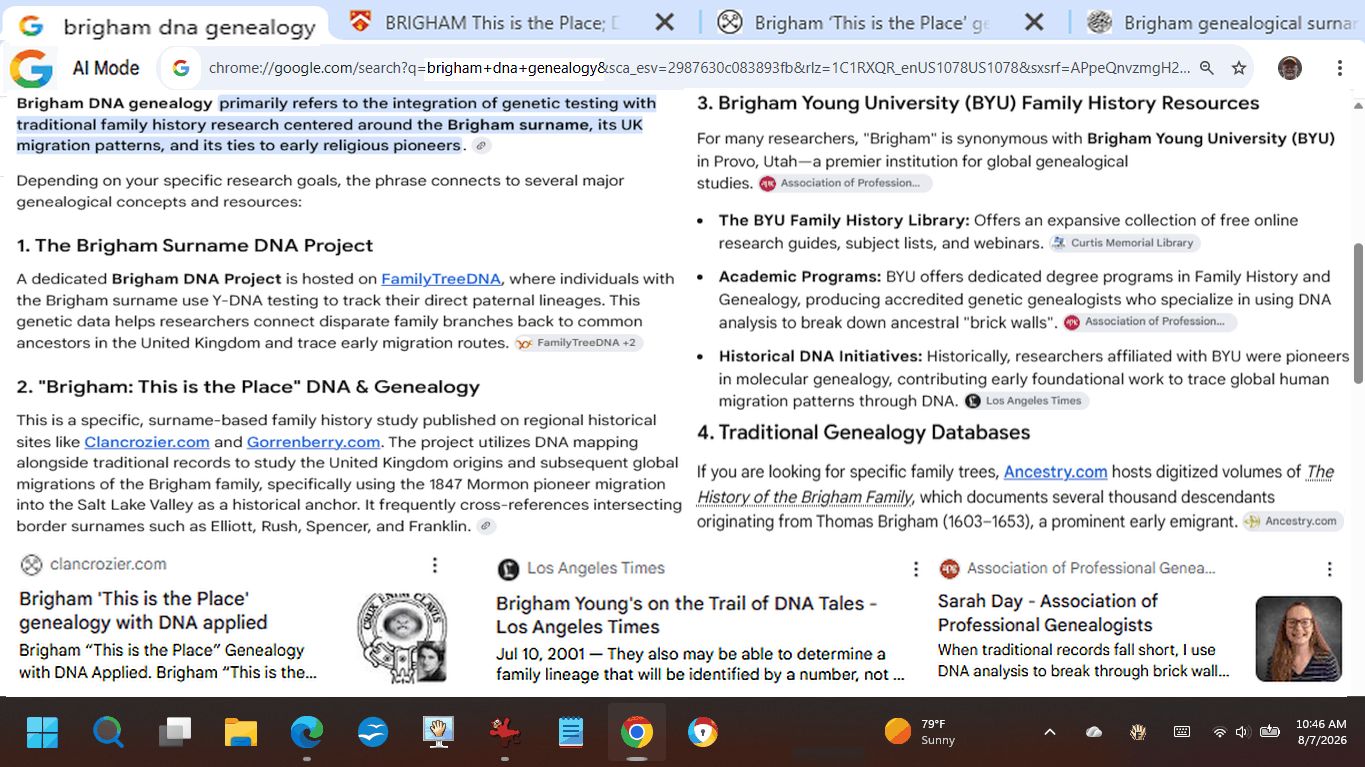
Task: Click the hand icon in the system tray
Action: [x=1138, y=732]
